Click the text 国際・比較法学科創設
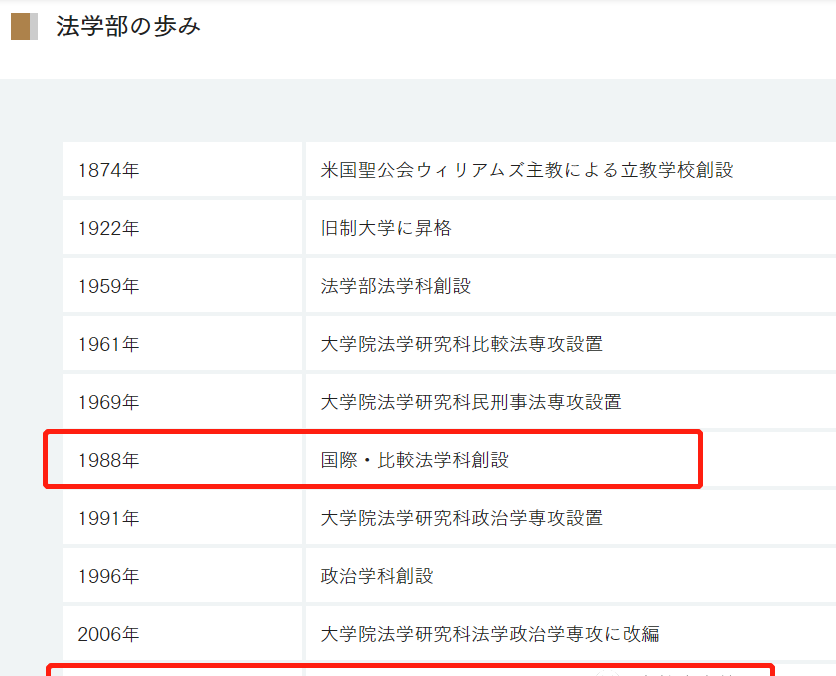Image resolution: width=836 pixels, height=676 pixels. point(415,460)
